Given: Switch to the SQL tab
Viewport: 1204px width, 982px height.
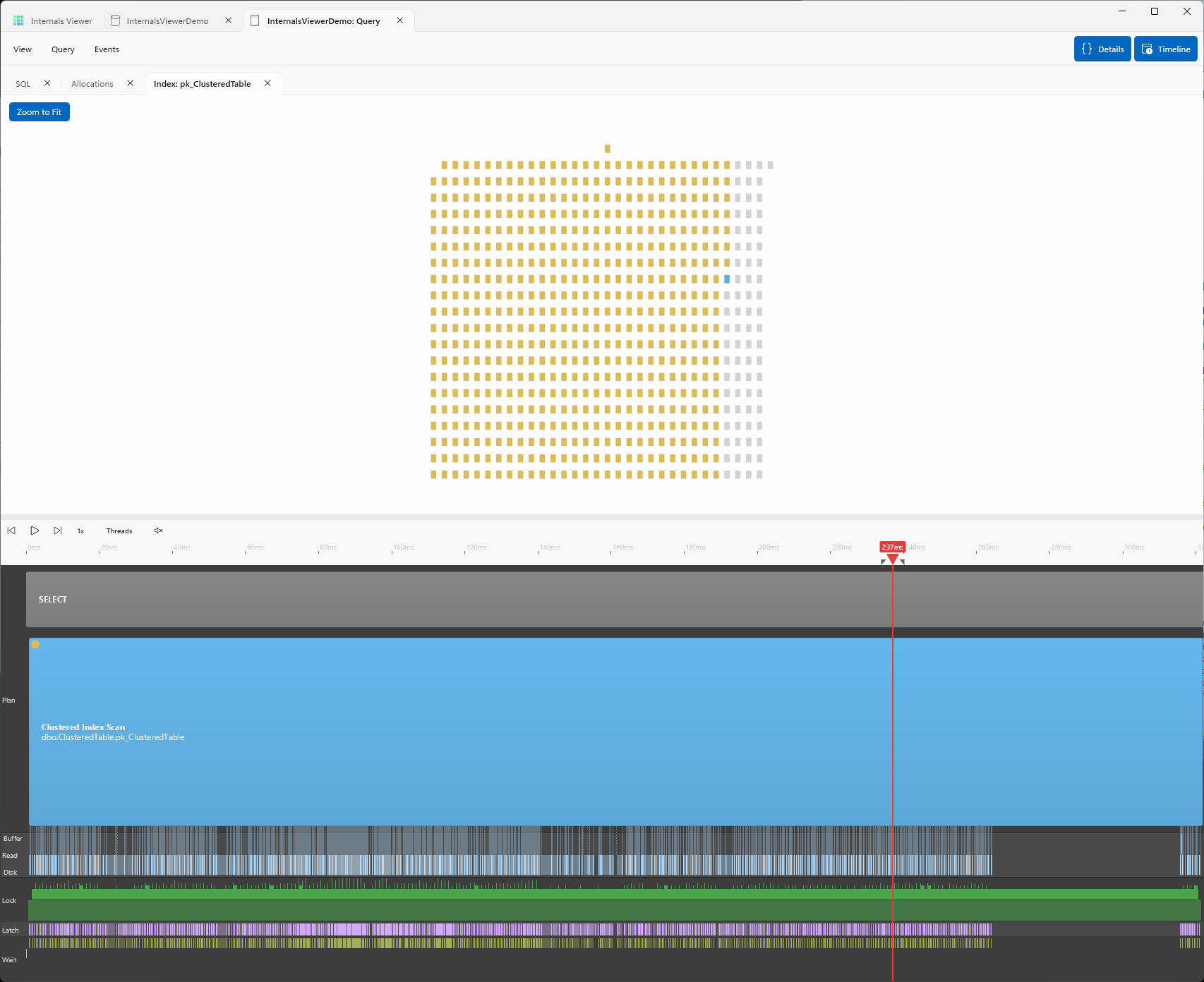Looking at the screenshot, I should point(23,84).
